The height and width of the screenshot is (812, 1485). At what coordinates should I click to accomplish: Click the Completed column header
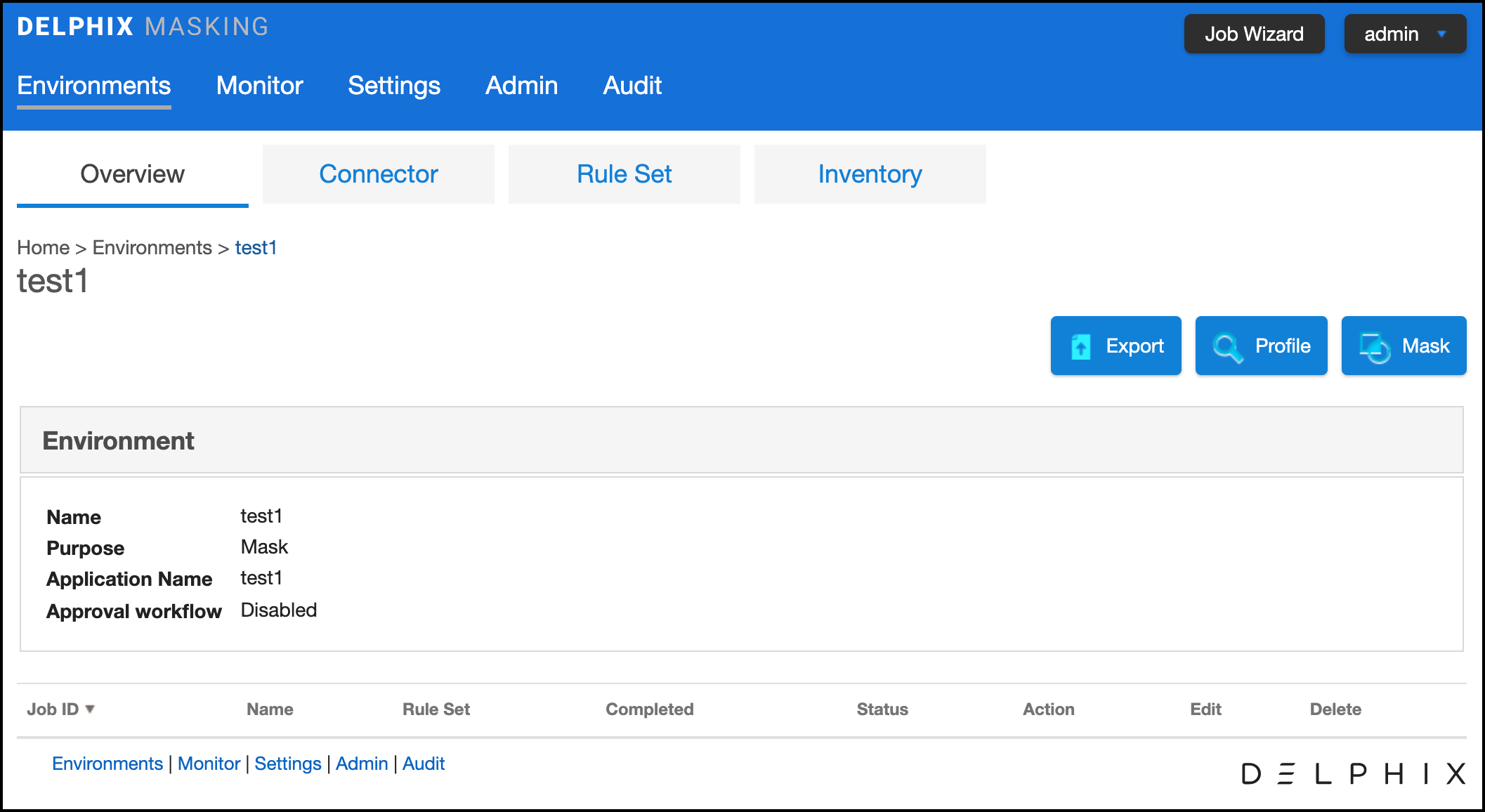coord(649,709)
